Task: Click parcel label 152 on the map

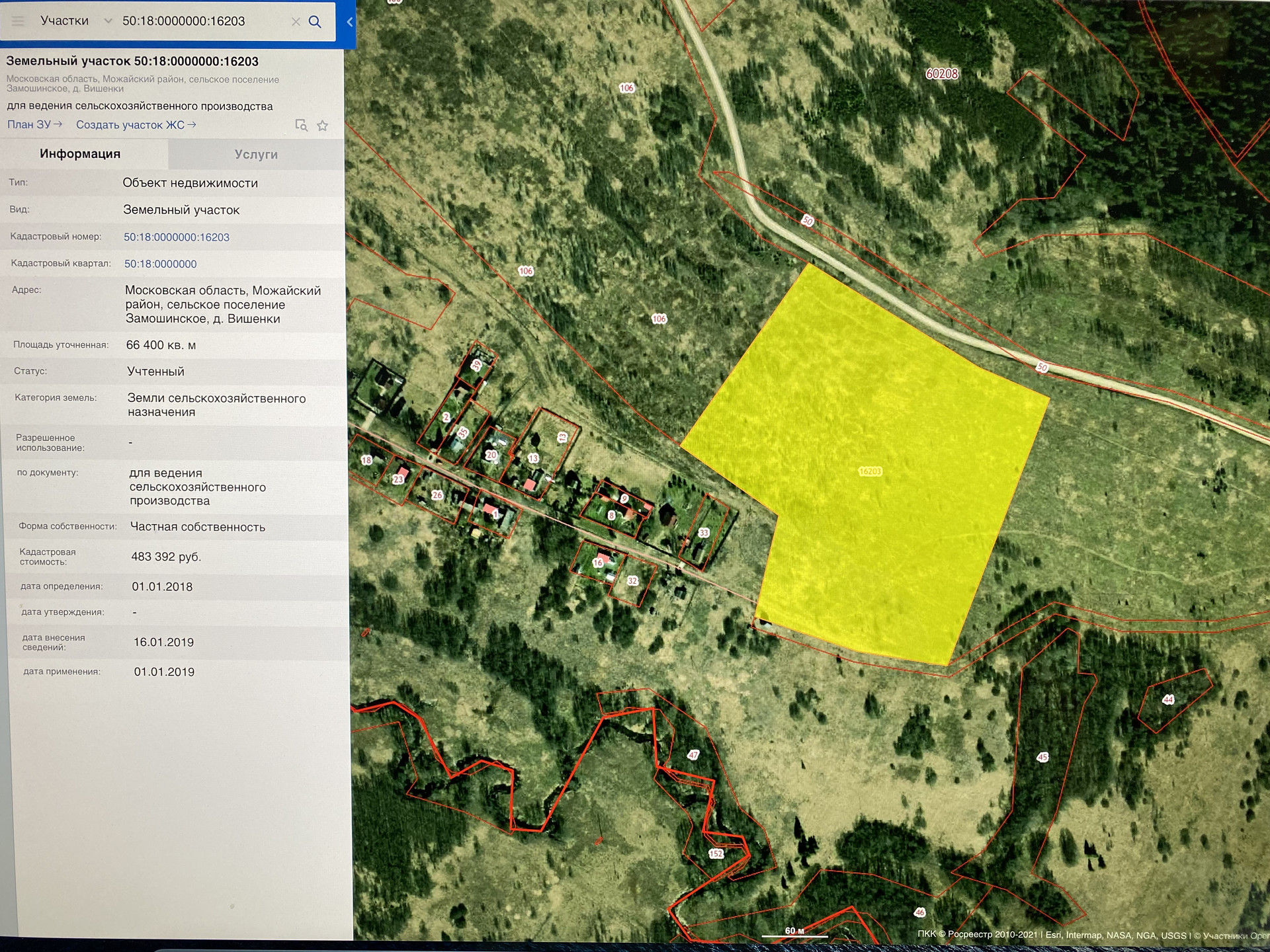Action: tap(716, 853)
